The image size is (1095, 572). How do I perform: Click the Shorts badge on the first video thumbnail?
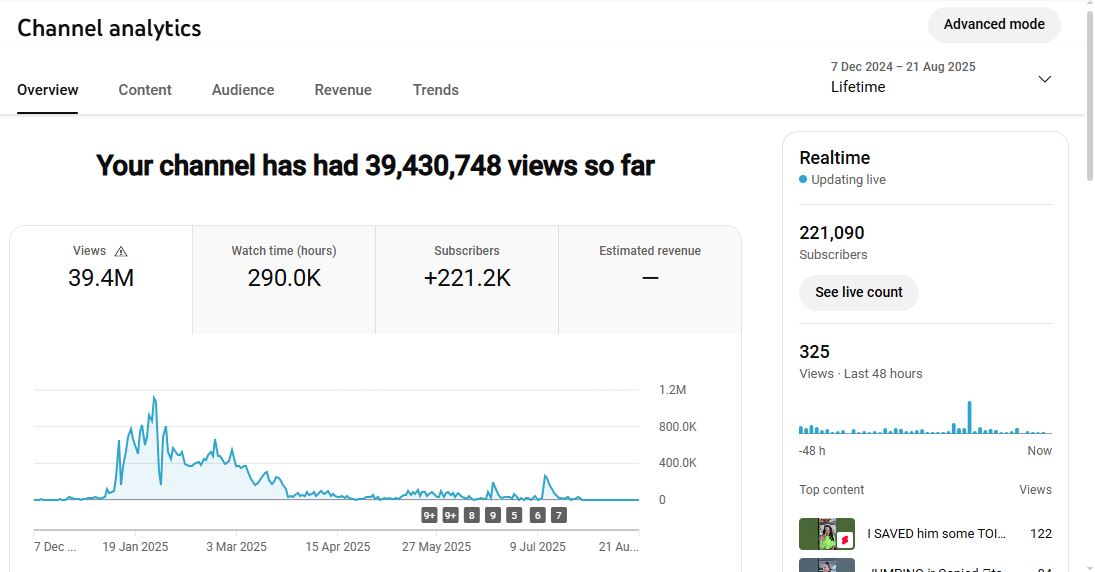pyautogui.click(x=845, y=540)
